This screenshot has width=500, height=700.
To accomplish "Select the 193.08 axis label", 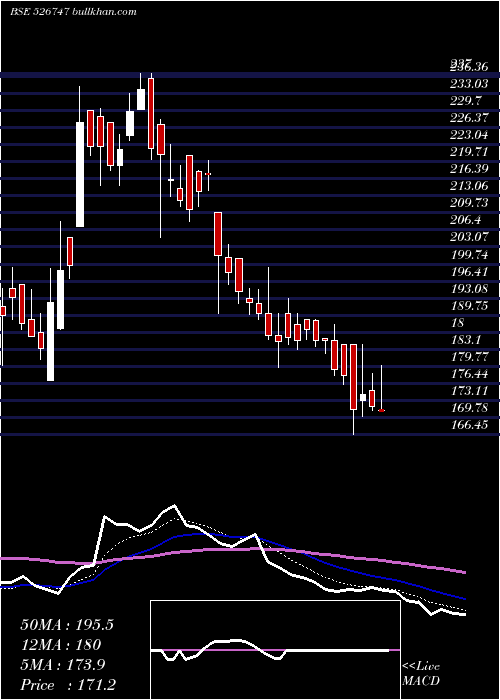I will tap(469, 289).
